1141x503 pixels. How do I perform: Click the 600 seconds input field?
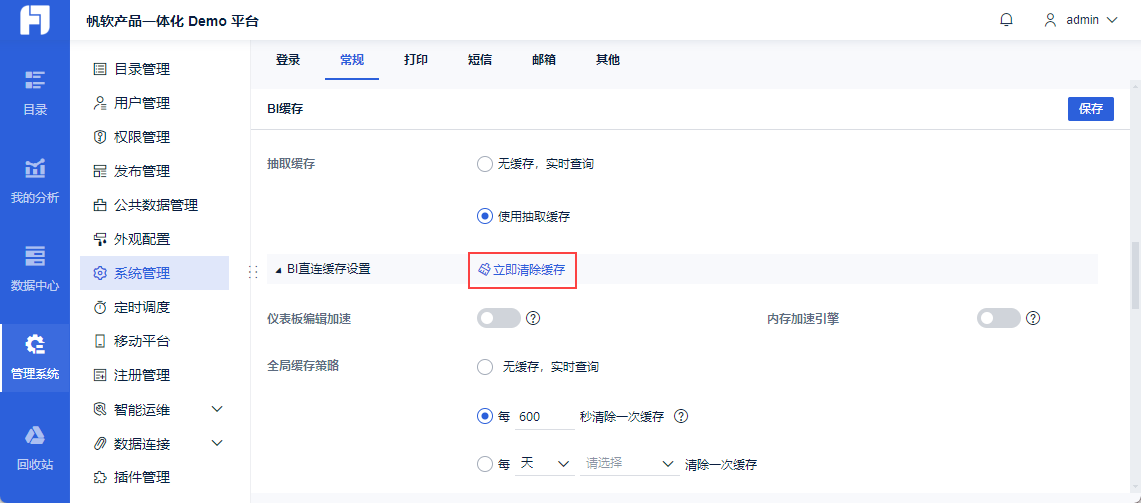pyautogui.click(x=545, y=417)
